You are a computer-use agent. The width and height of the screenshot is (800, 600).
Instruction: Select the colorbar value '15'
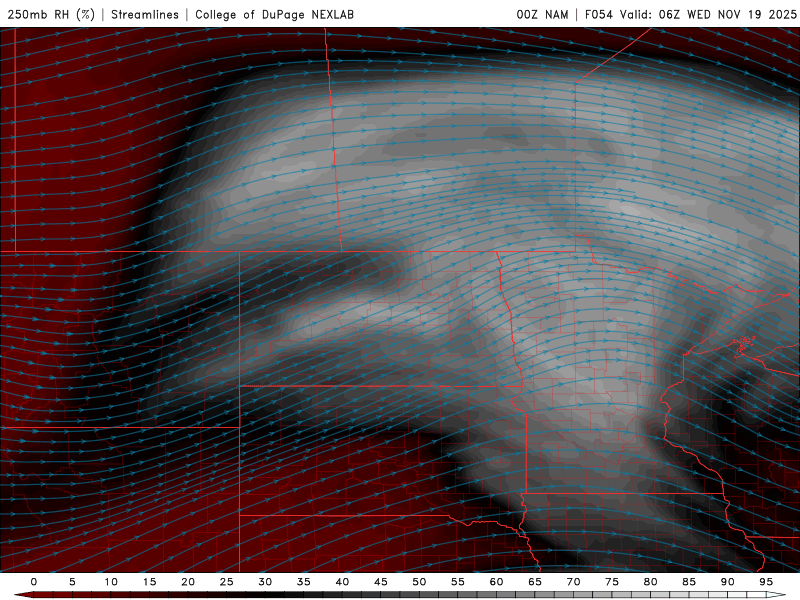pos(149,582)
